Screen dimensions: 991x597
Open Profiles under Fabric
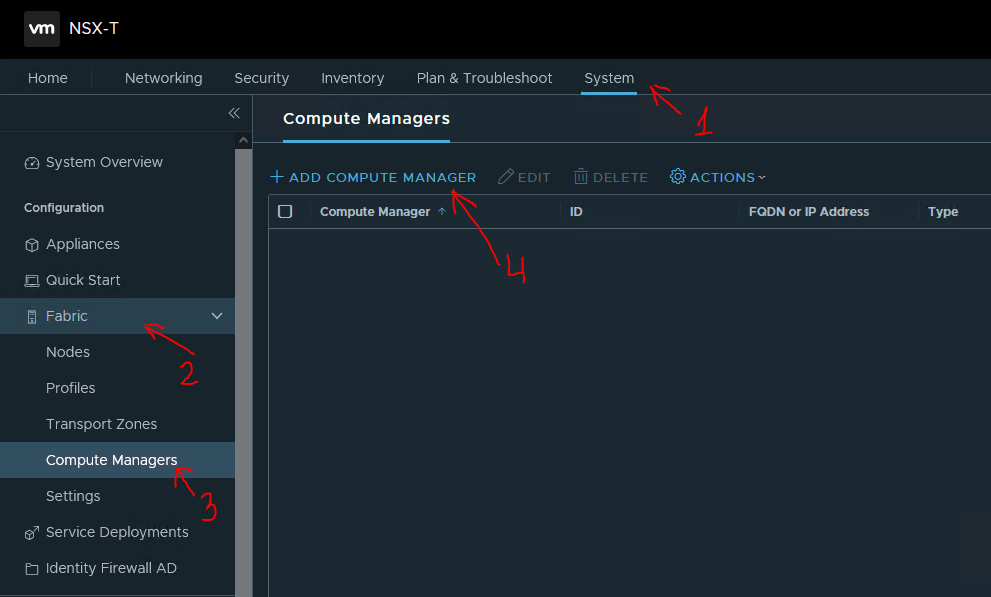coord(70,388)
